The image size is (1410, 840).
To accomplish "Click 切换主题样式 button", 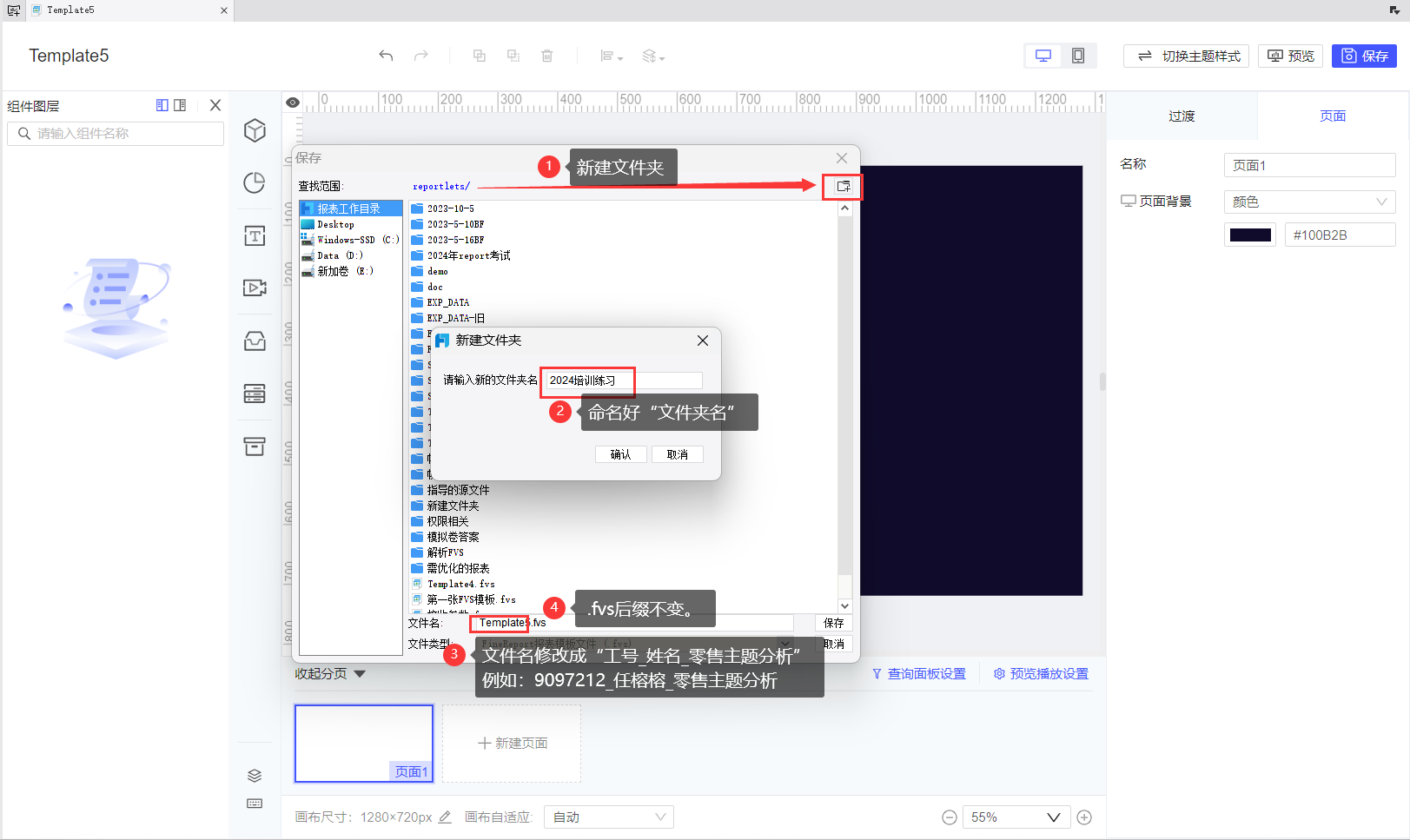I will point(1186,56).
